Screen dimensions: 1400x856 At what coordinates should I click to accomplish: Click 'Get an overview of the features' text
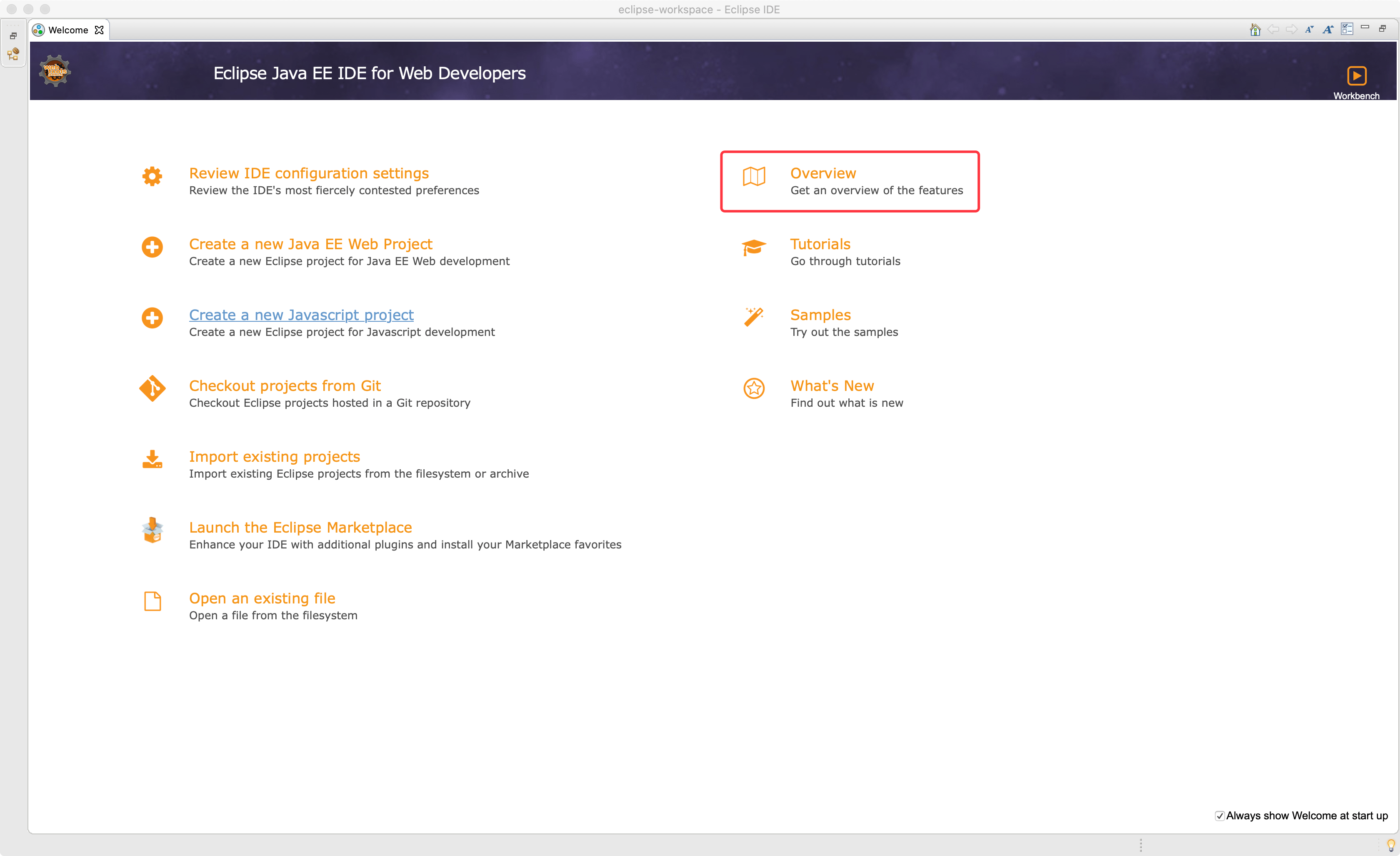[877, 190]
